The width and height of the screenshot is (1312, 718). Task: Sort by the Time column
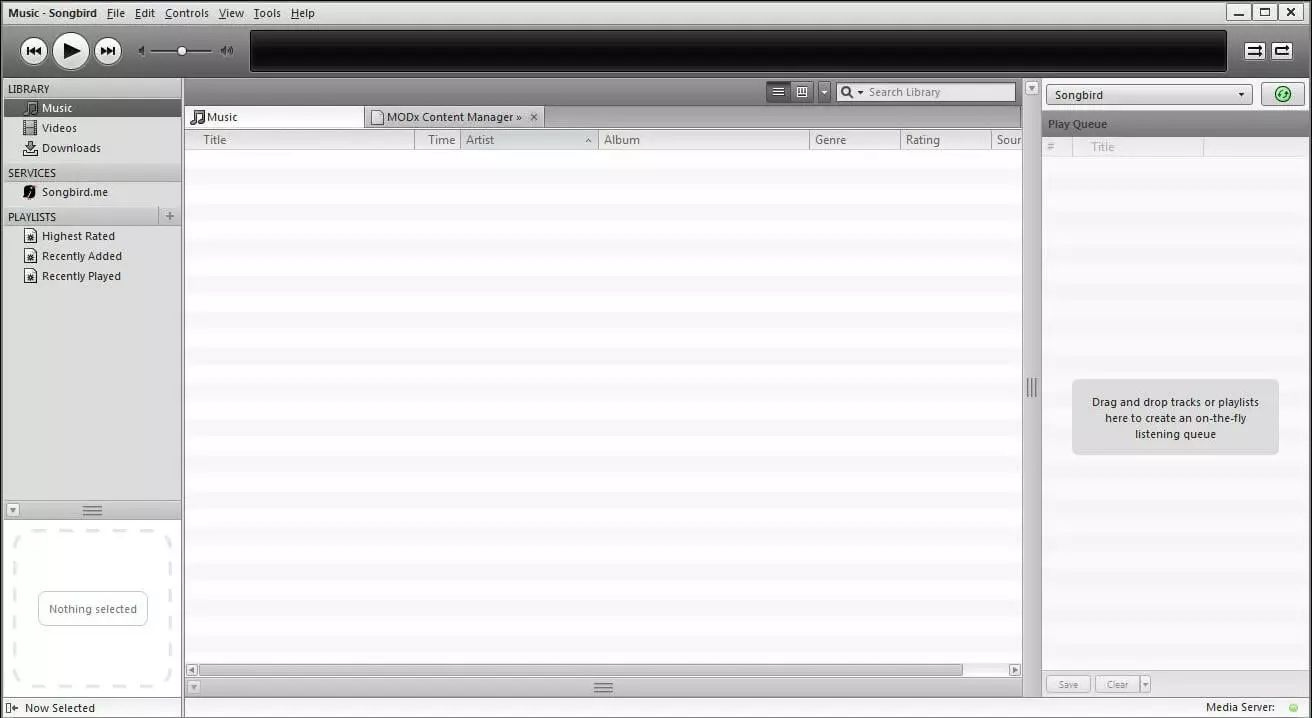[x=438, y=140]
